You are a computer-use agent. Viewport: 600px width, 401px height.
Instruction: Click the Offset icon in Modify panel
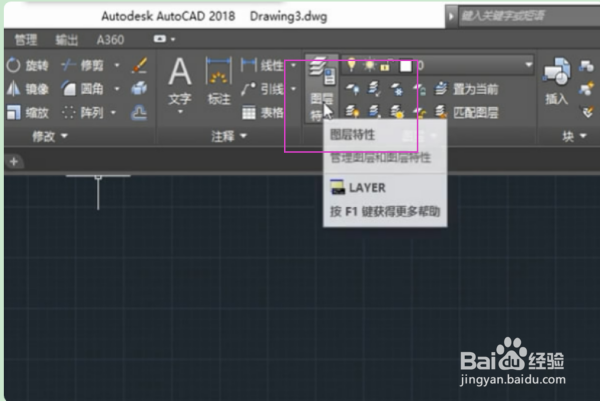pyautogui.click(x=139, y=112)
